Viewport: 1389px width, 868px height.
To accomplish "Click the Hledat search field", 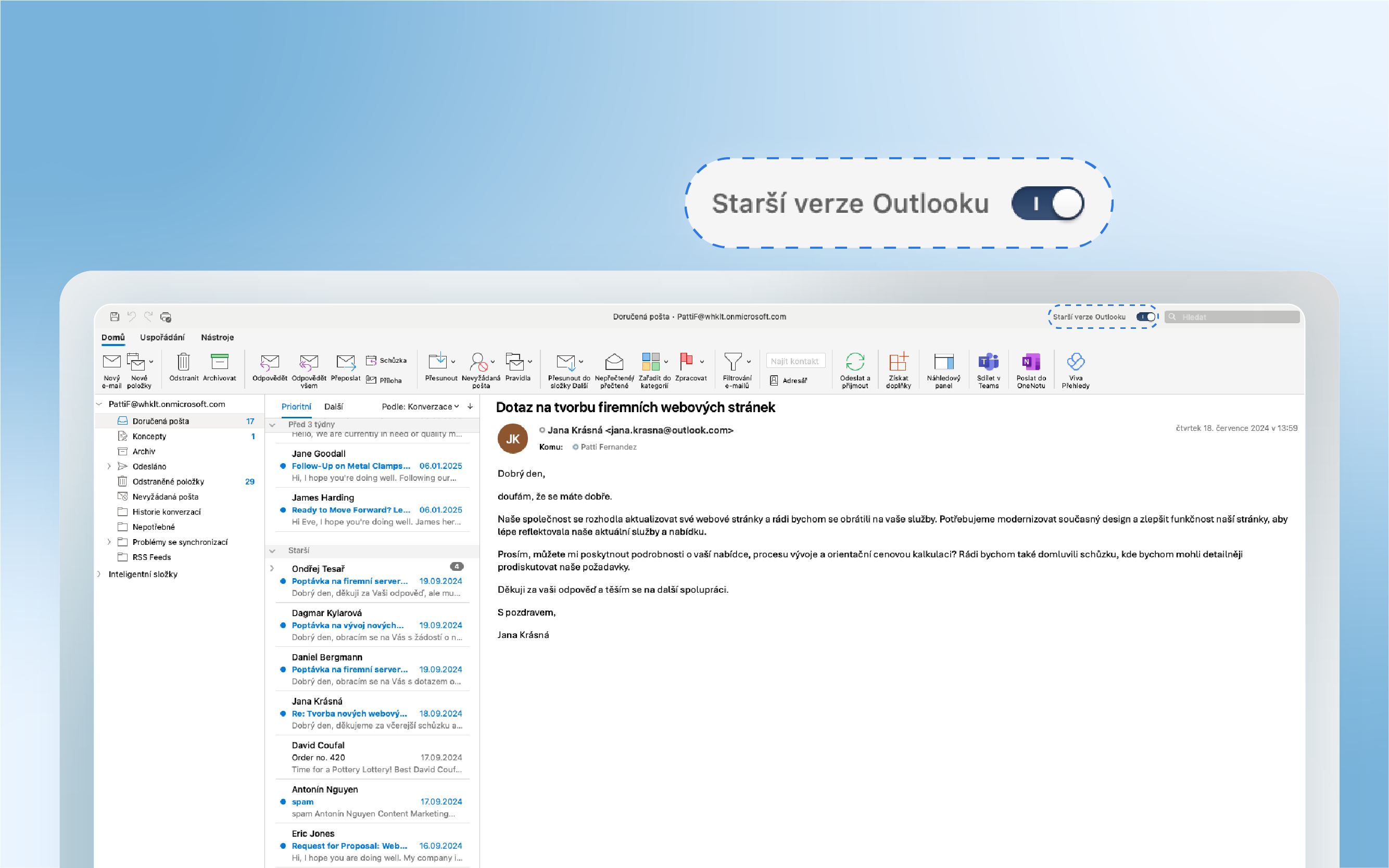I will (x=1232, y=317).
